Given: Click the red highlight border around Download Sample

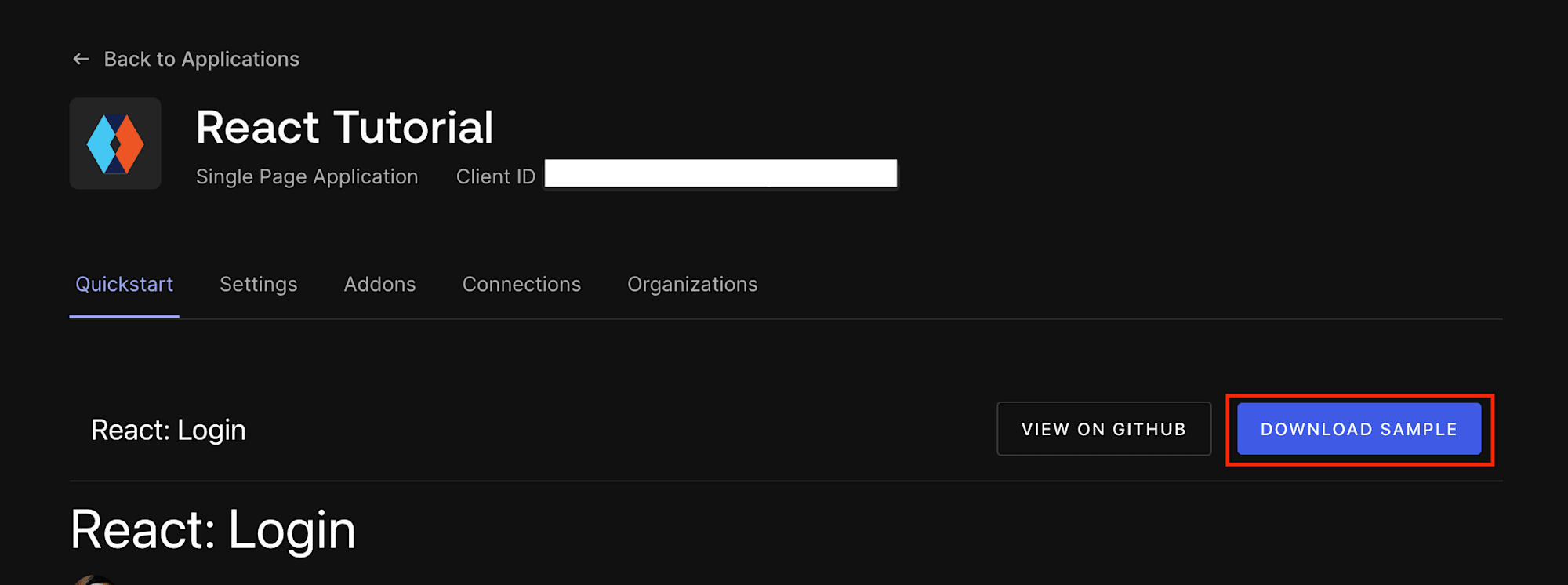Looking at the screenshot, I should point(1359,397).
